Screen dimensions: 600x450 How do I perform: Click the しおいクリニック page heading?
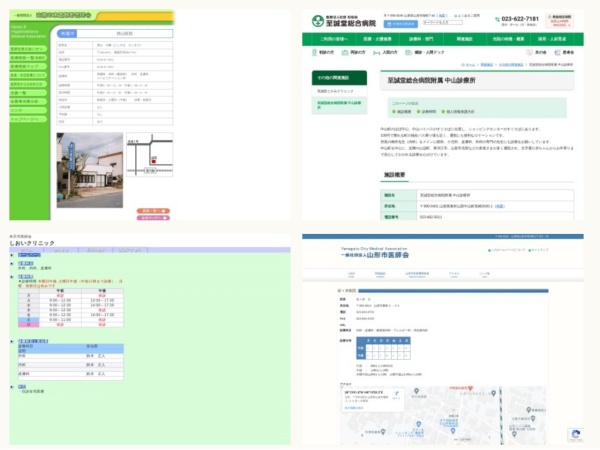32,243
